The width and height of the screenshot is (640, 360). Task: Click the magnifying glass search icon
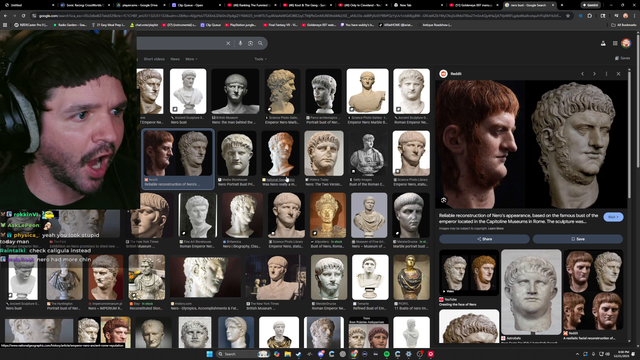(x=260, y=43)
